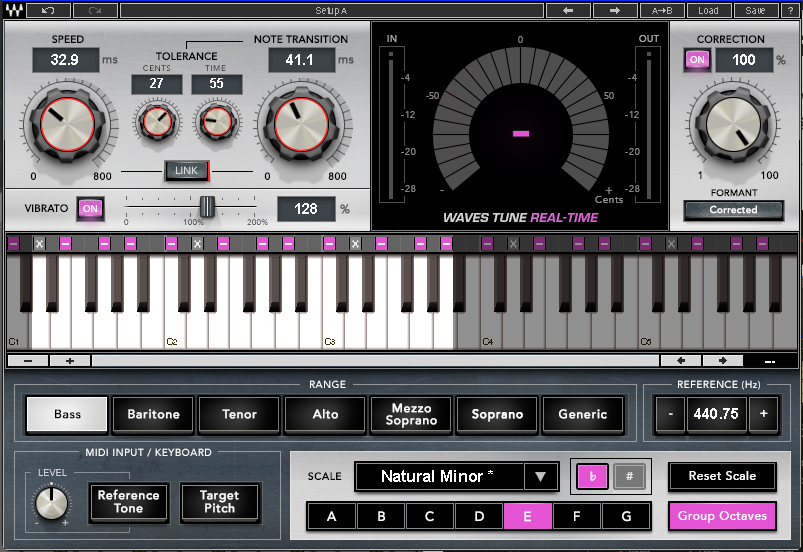Decrease reference Hz with minus
This screenshot has height=552, width=803.
(670, 414)
